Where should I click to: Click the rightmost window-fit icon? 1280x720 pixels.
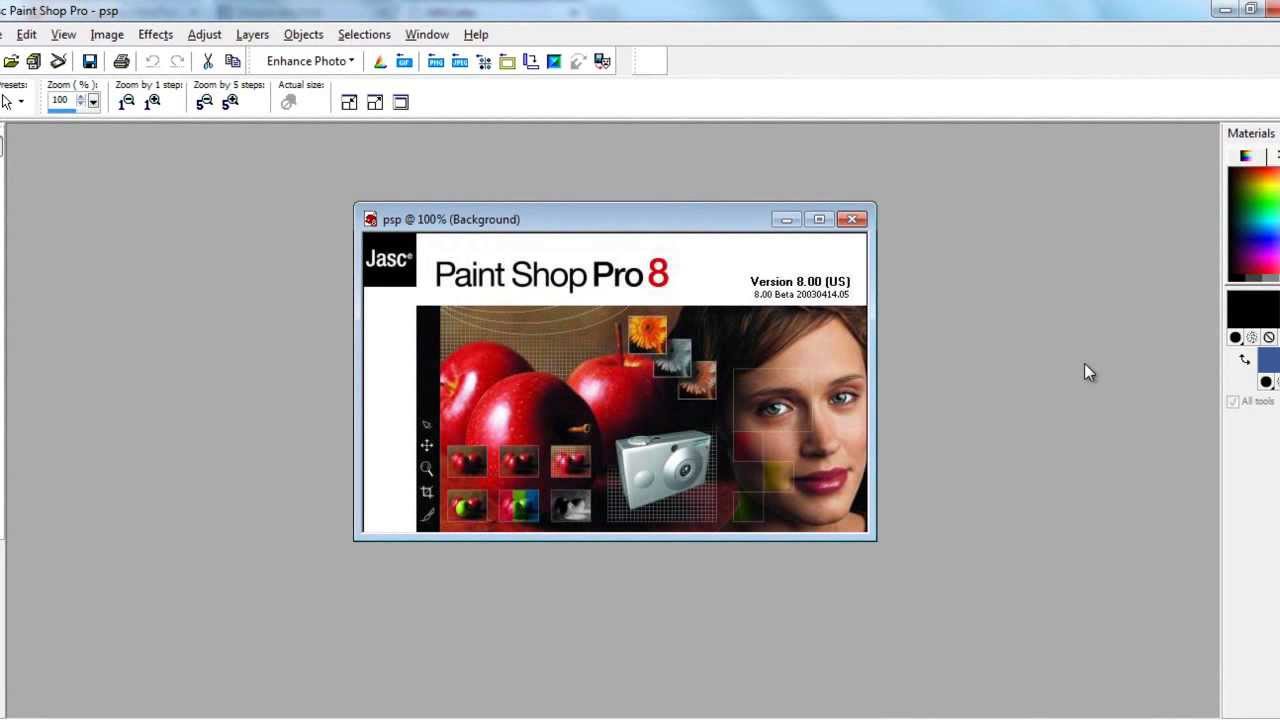point(401,102)
